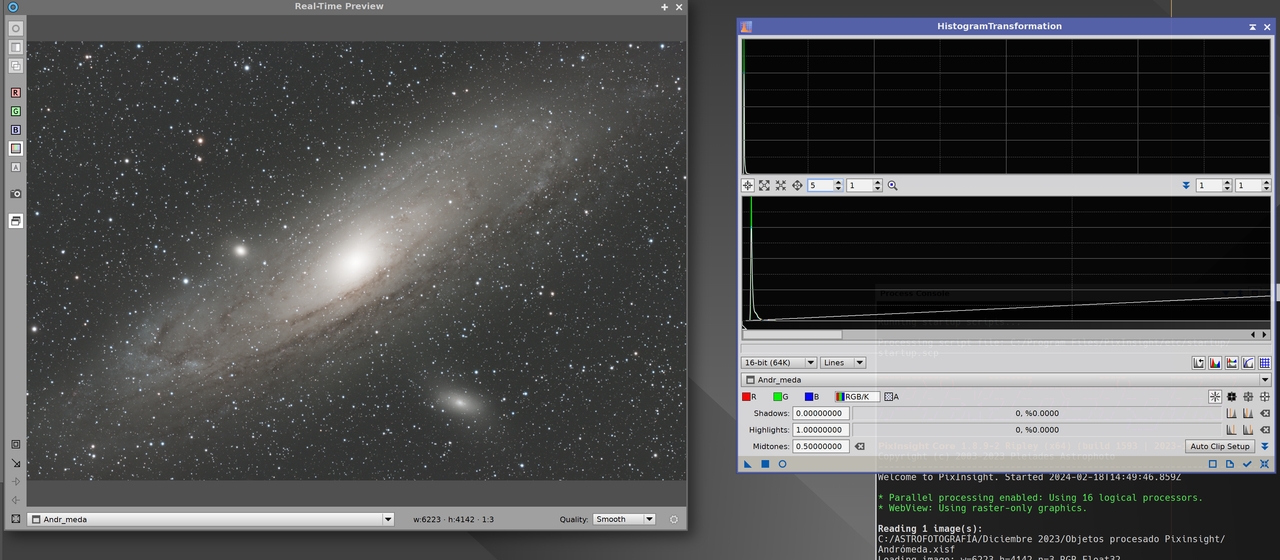The width and height of the screenshot is (1280, 560).
Task: Click the Highlights slider bar
Action: pos(1036,430)
